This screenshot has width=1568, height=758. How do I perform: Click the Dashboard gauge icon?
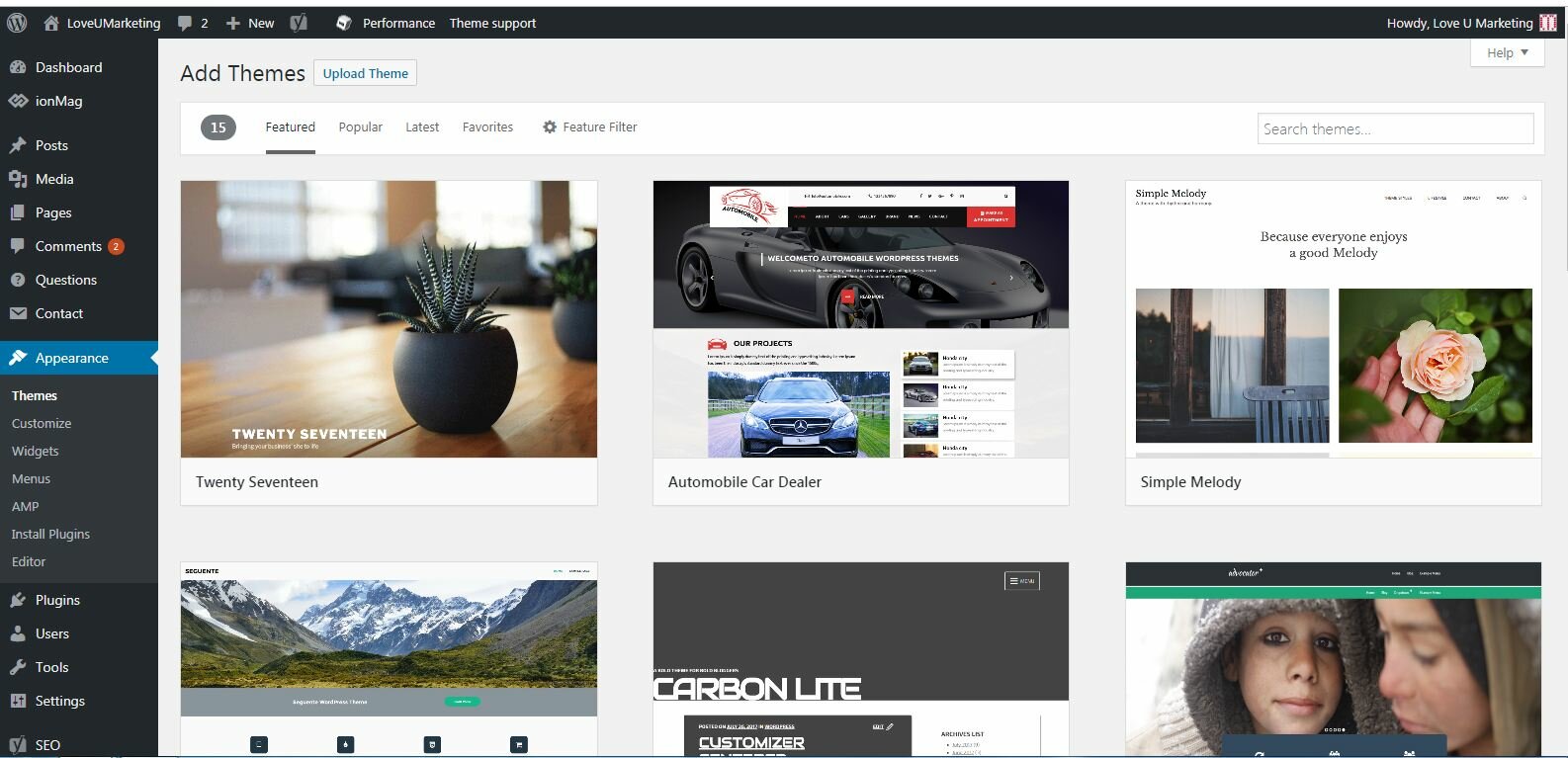click(x=18, y=67)
